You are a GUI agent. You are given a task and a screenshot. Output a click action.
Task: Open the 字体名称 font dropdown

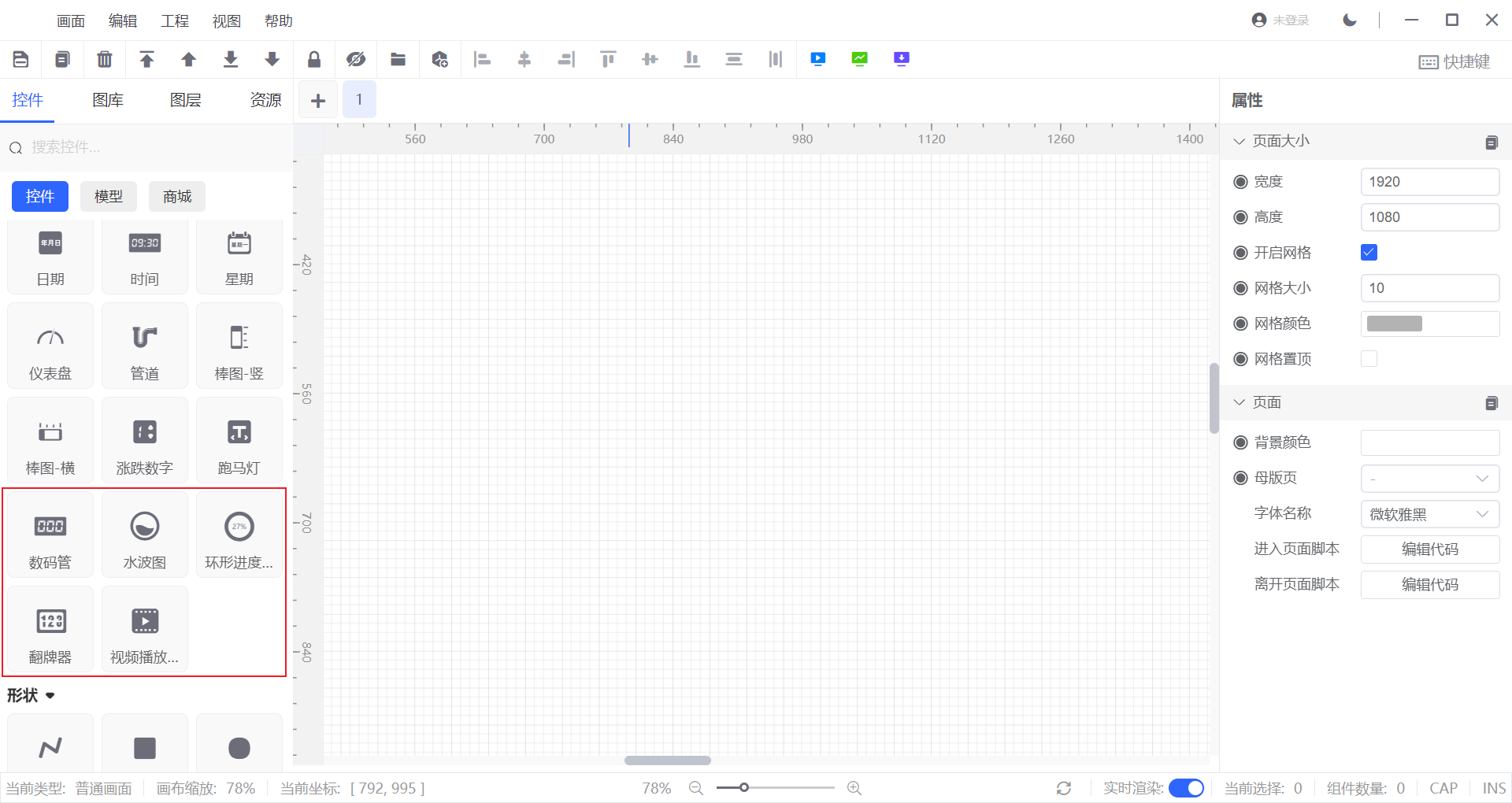pyautogui.click(x=1429, y=514)
